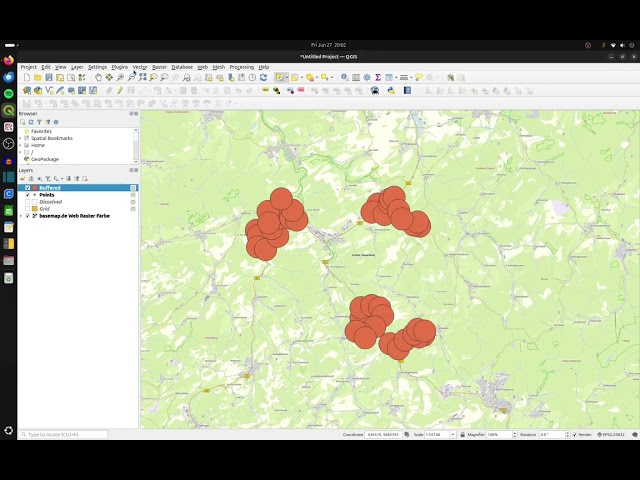Screen dimensions: 640x480
Task: Toggle the scale lock padlock icon
Action: point(462,435)
